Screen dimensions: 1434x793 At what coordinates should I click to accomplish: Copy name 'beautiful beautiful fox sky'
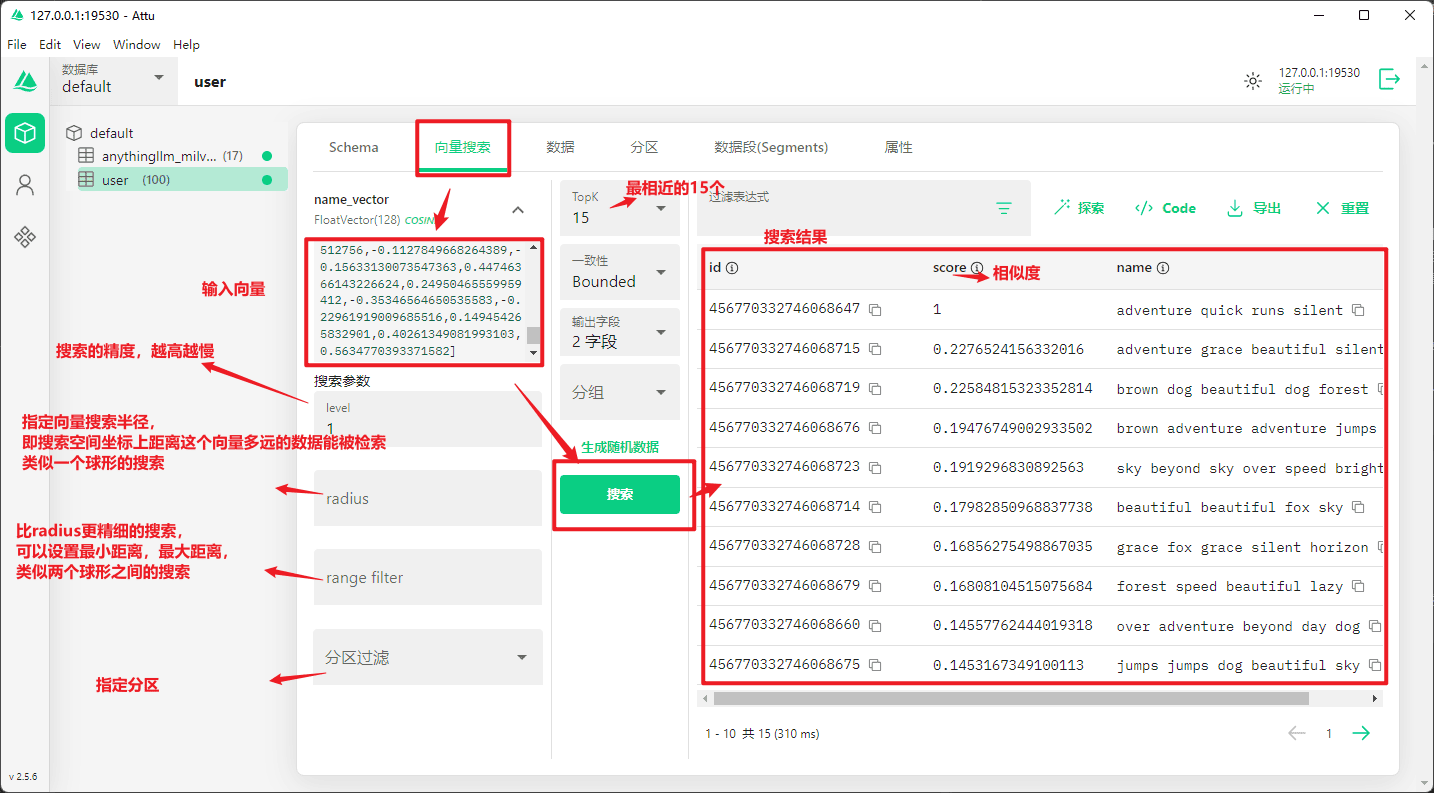1358,508
